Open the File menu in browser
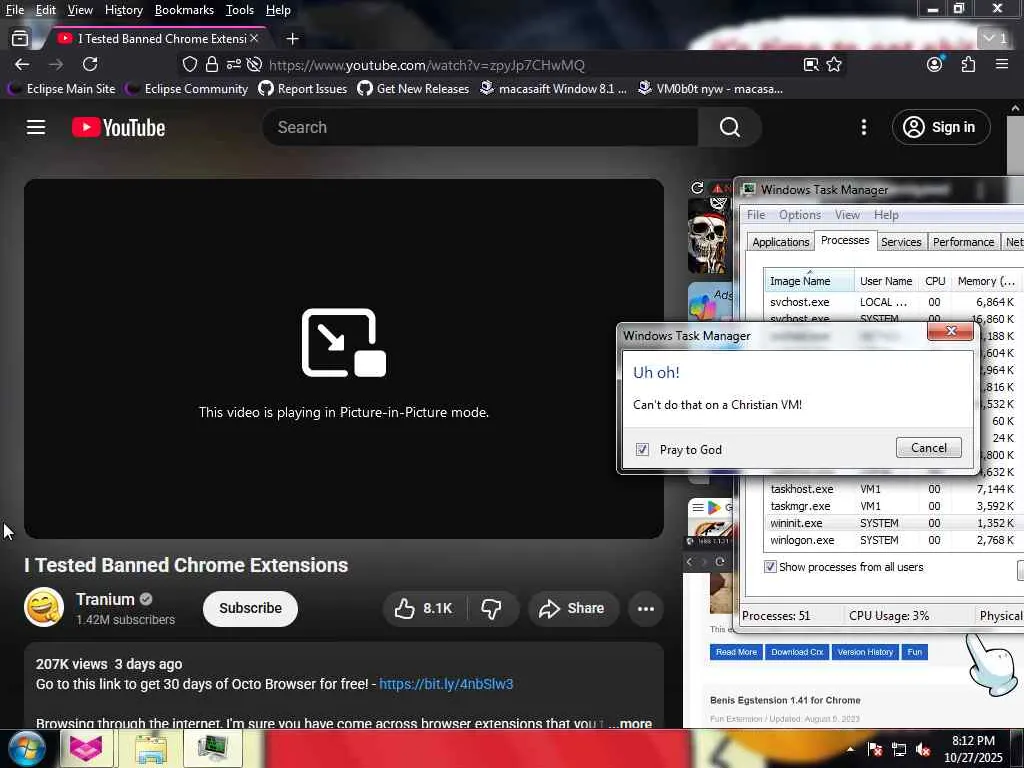Screen dimensions: 1024x768 [x=15, y=10]
